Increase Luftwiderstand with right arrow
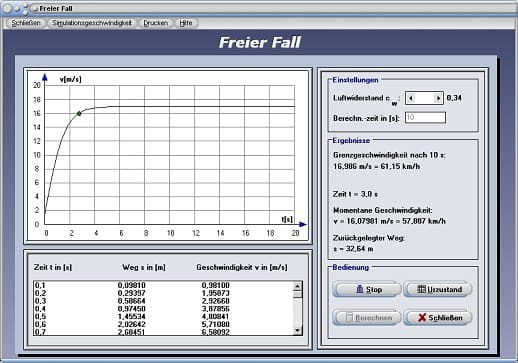The image size is (518, 363). [438, 98]
